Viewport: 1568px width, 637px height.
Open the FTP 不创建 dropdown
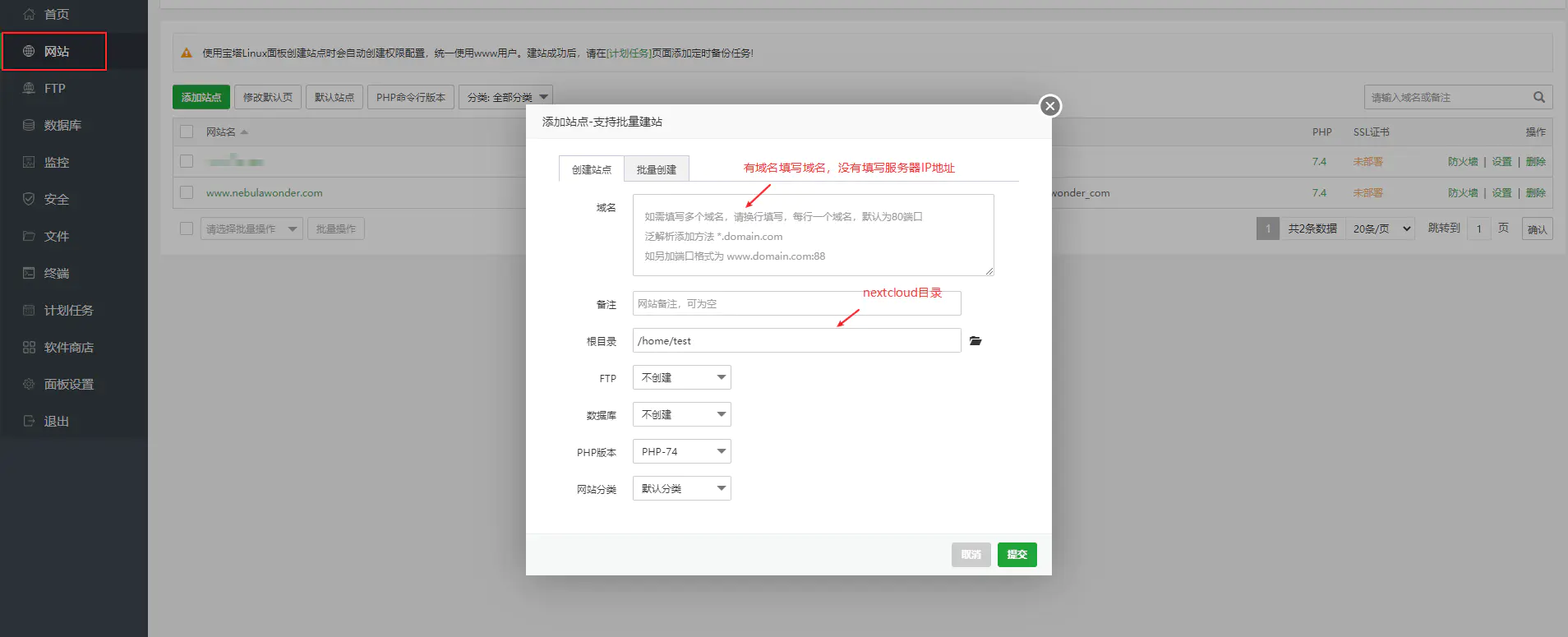(681, 377)
